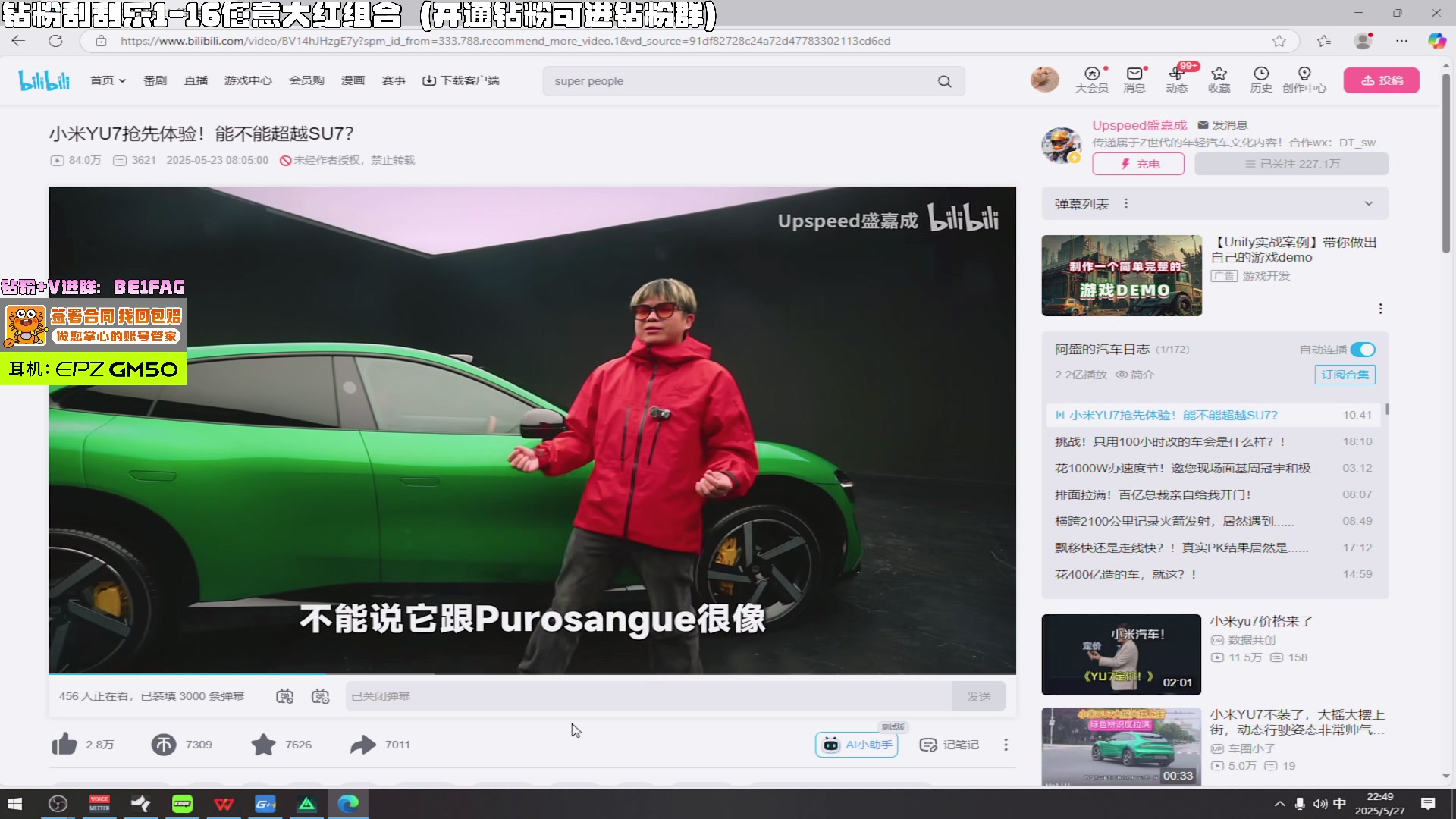Viewport: 1456px width, 819px height.
Task: Open 创作中心 creator center icon
Action: [x=1304, y=79]
